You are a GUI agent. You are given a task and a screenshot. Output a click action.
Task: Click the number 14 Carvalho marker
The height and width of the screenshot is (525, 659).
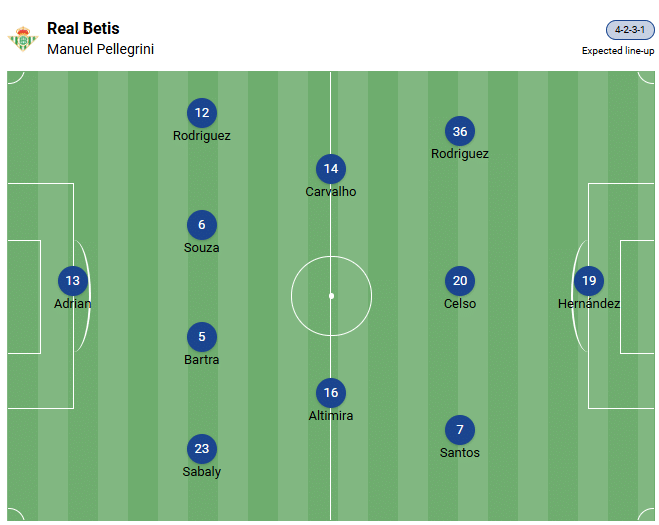pyautogui.click(x=331, y=169)
